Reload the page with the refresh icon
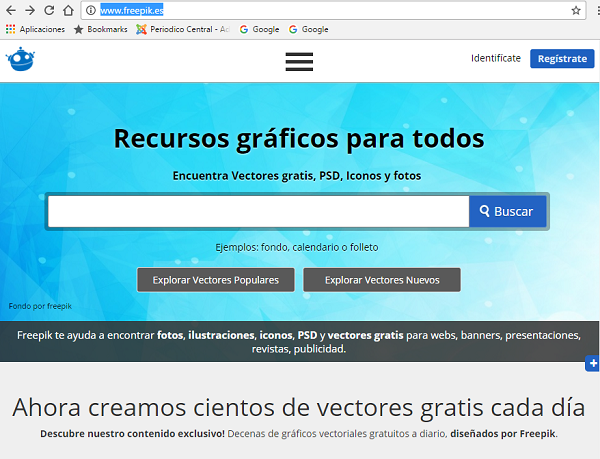 (49, 10)
